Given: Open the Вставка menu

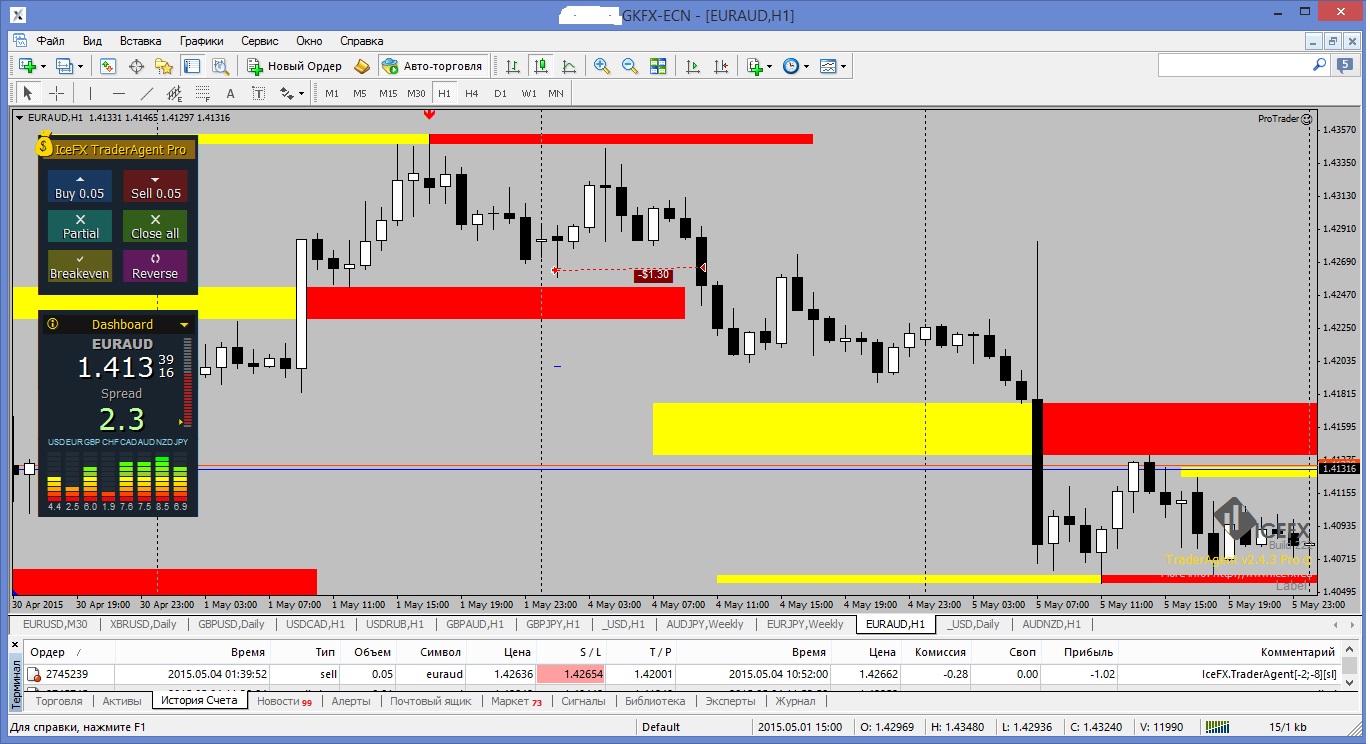Looking at the screenshot, I should (x=140, y=41).
